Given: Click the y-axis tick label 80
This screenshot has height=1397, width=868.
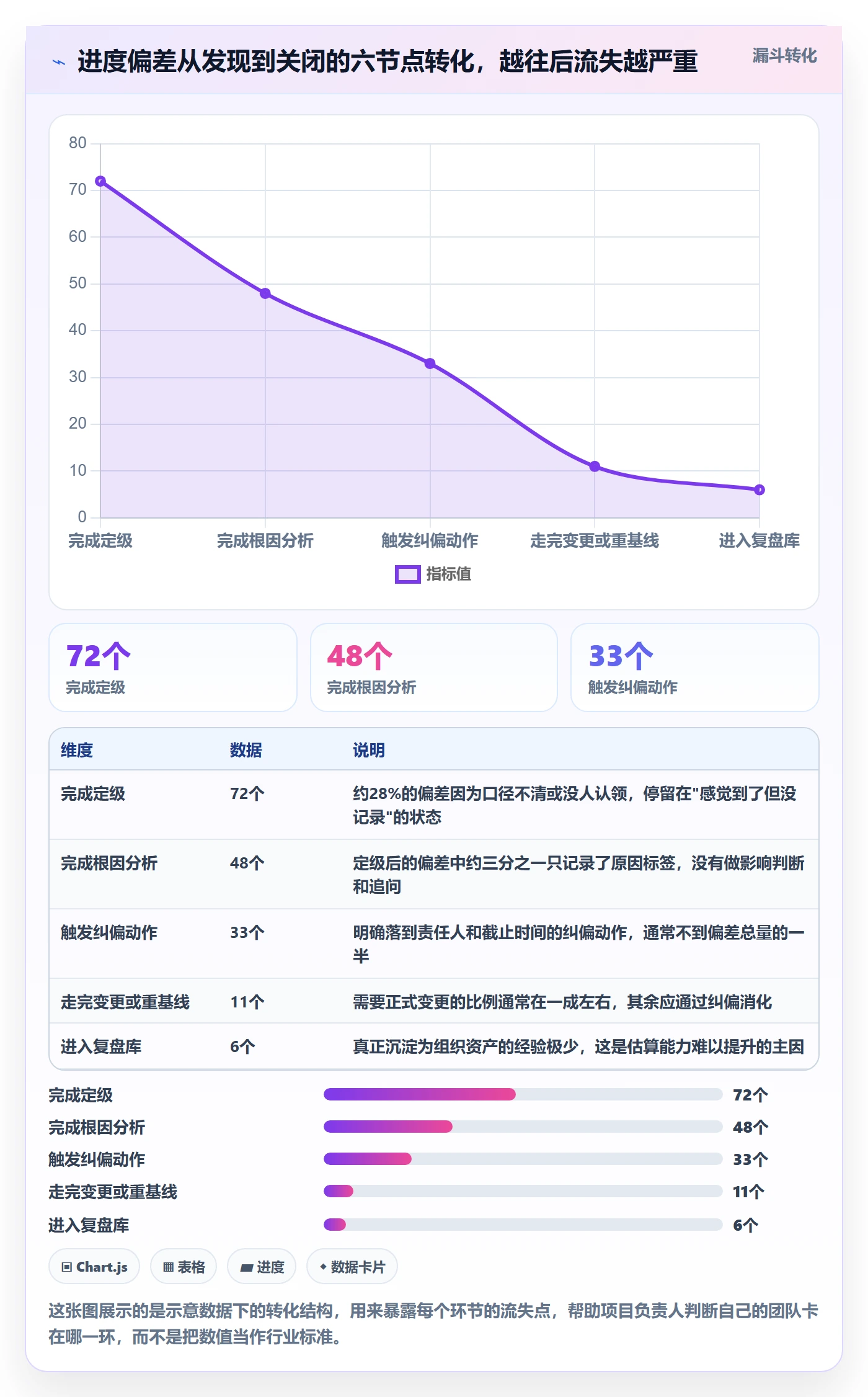Looking at the screenshot, I should (x=77, y=143).
